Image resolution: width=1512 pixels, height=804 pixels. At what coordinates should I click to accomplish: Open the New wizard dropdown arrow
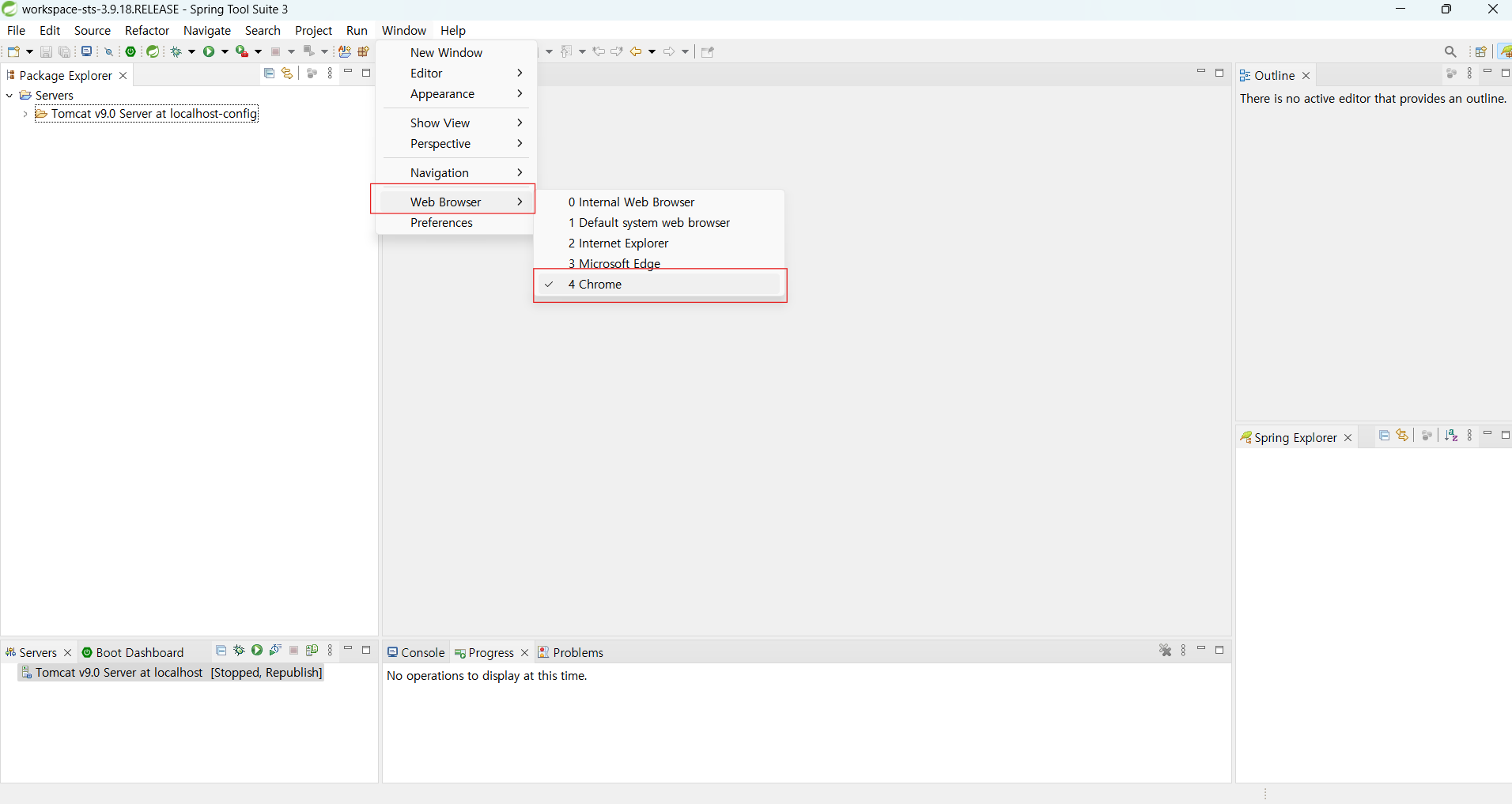29,51
